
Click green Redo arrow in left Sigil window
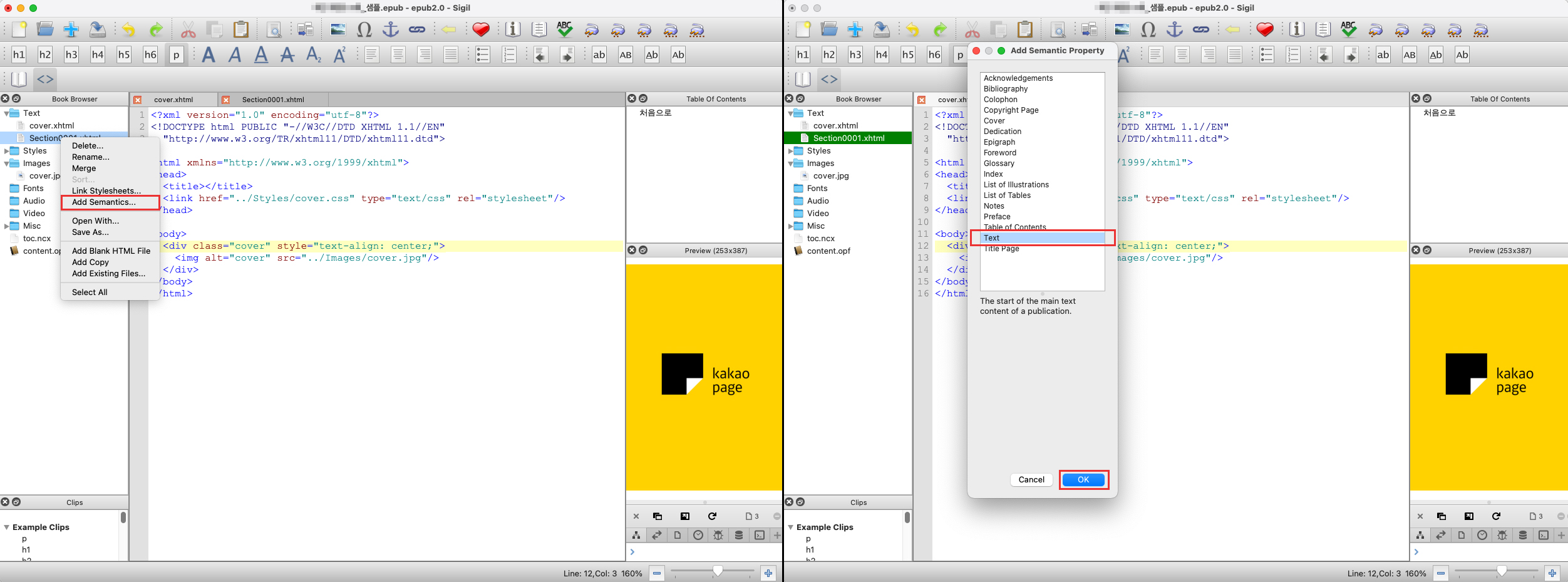tap(156, 29)
